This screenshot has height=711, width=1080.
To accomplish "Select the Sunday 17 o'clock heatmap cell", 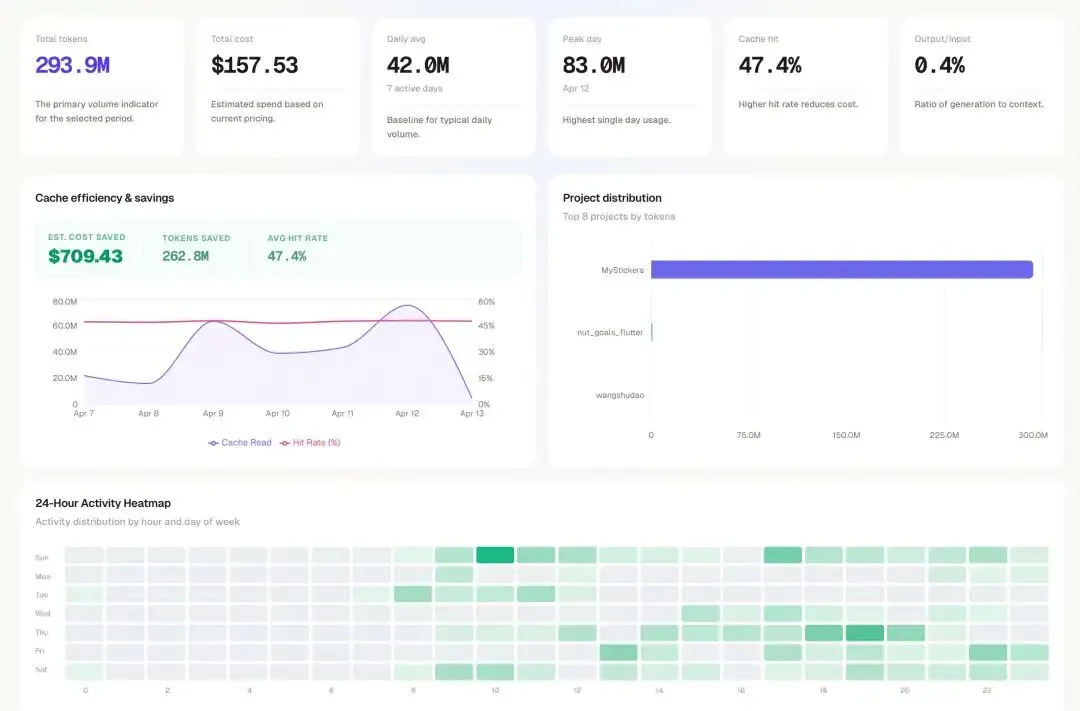I will coord(782,555).
